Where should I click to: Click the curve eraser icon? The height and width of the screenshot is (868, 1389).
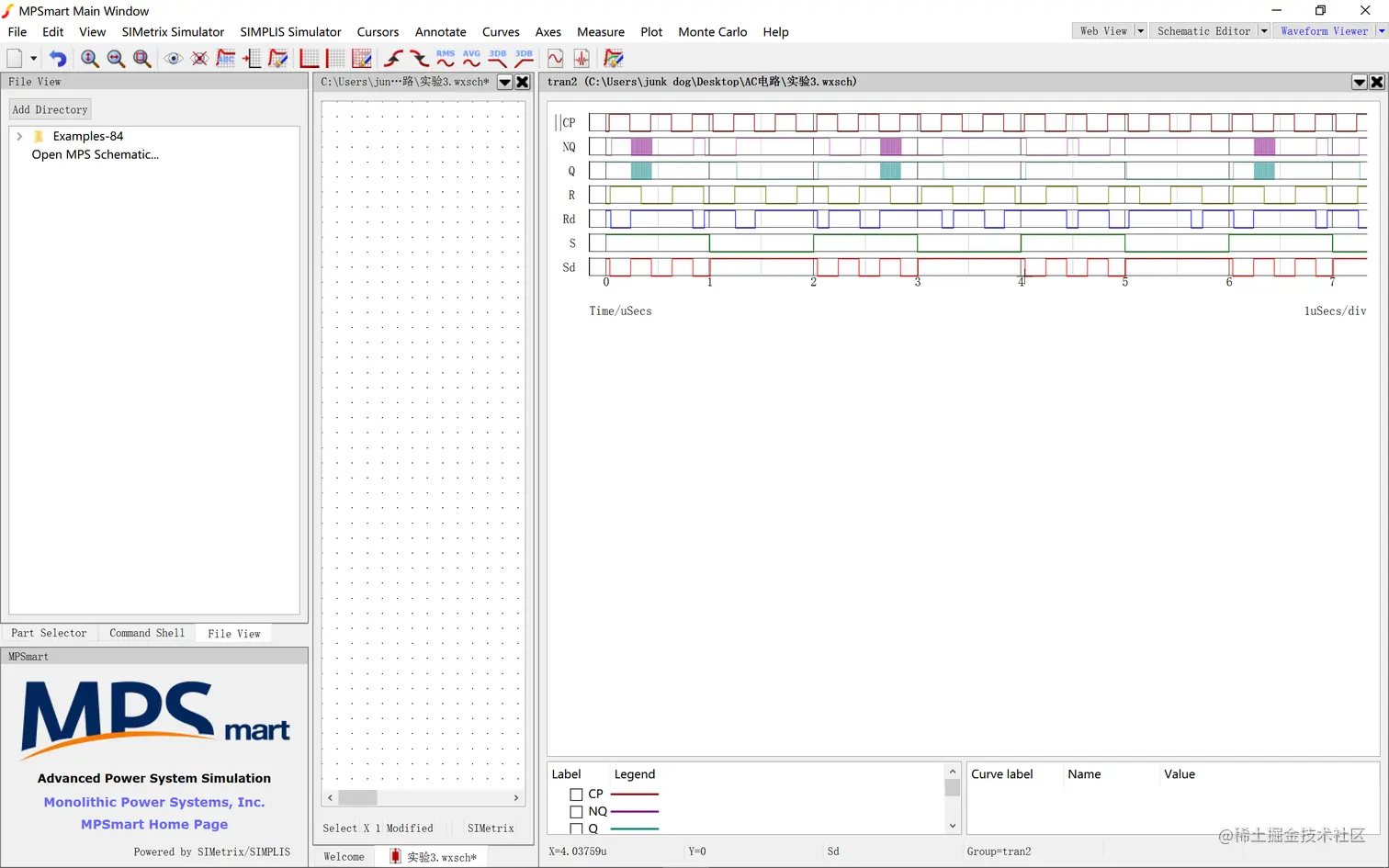pos(277,59)
